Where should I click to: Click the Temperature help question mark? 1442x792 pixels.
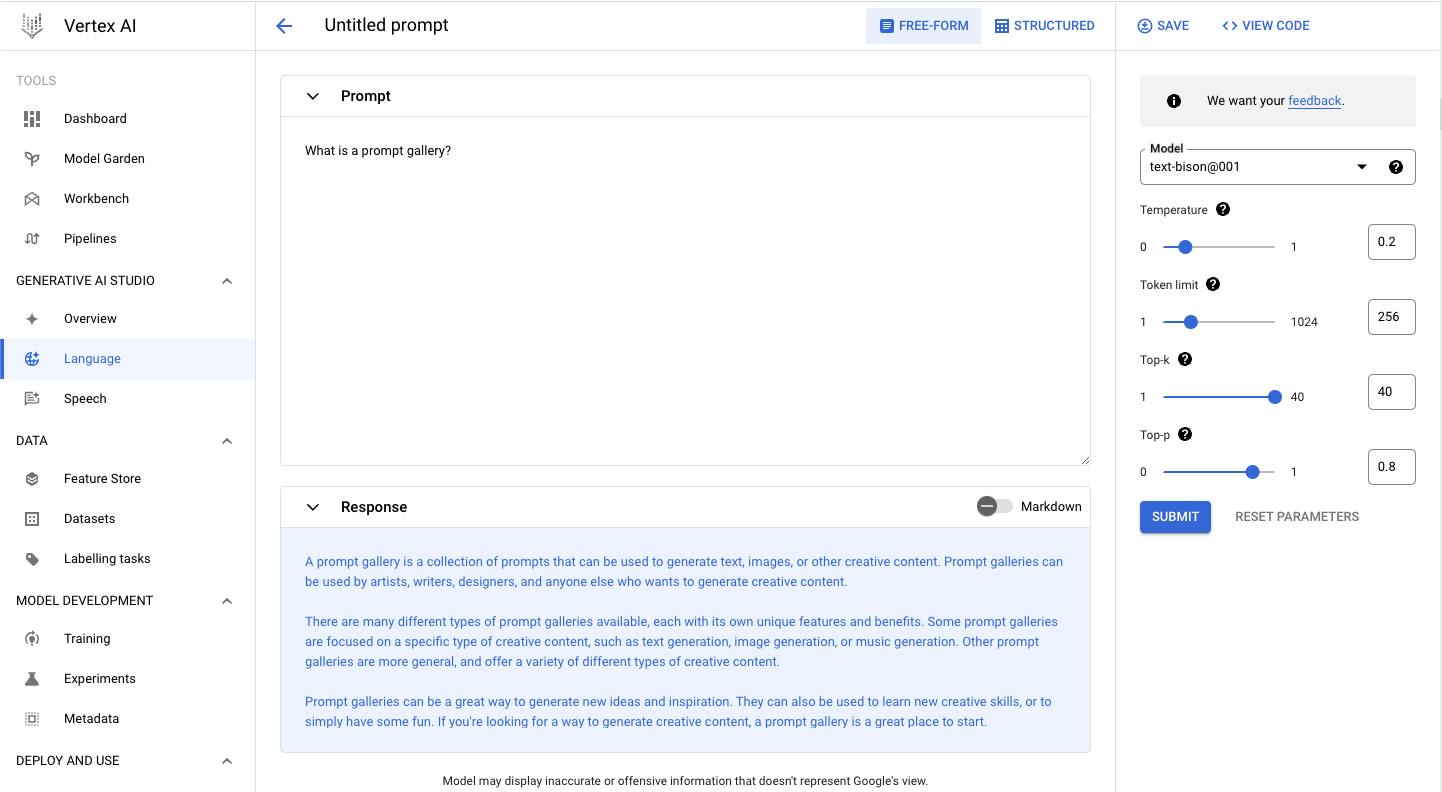(1223, 210)
